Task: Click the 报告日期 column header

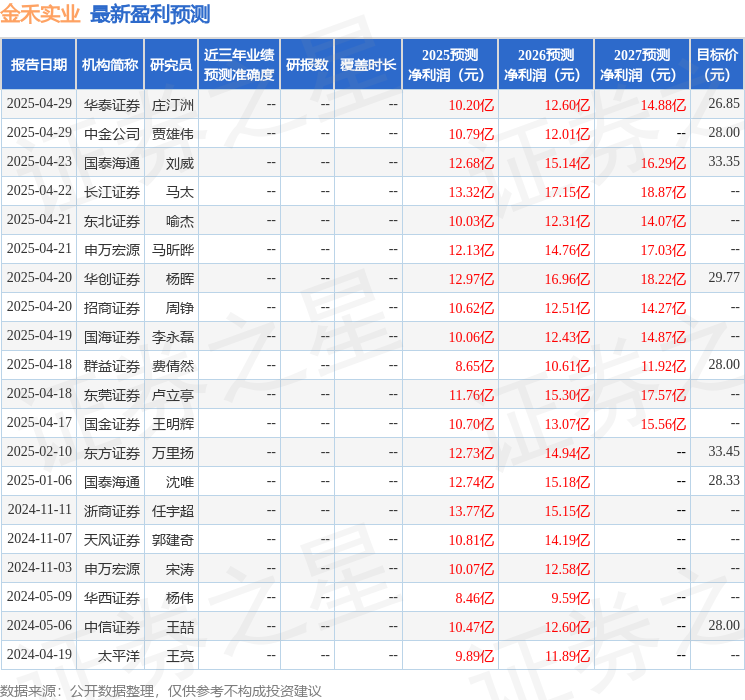Action: pos(38,65)
